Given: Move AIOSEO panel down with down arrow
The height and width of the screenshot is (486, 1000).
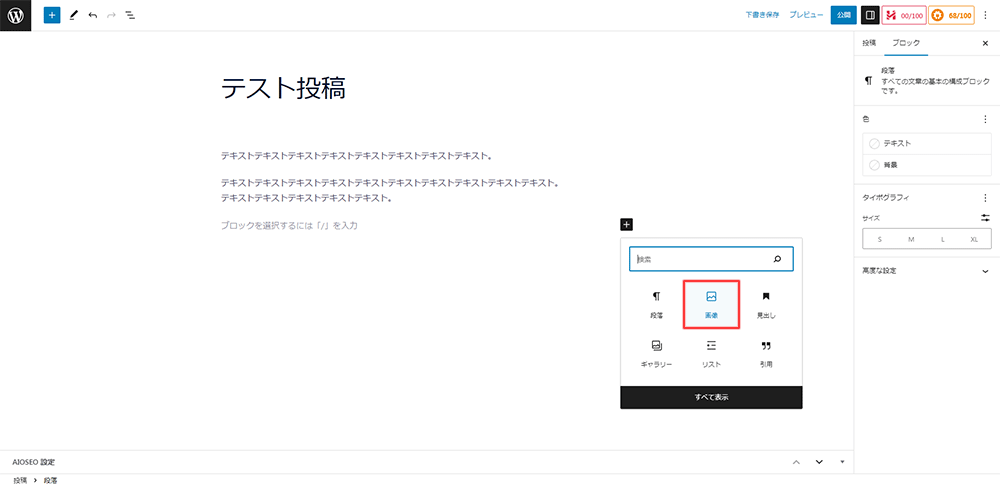Looking at the screenshot, I should [820, 462].
